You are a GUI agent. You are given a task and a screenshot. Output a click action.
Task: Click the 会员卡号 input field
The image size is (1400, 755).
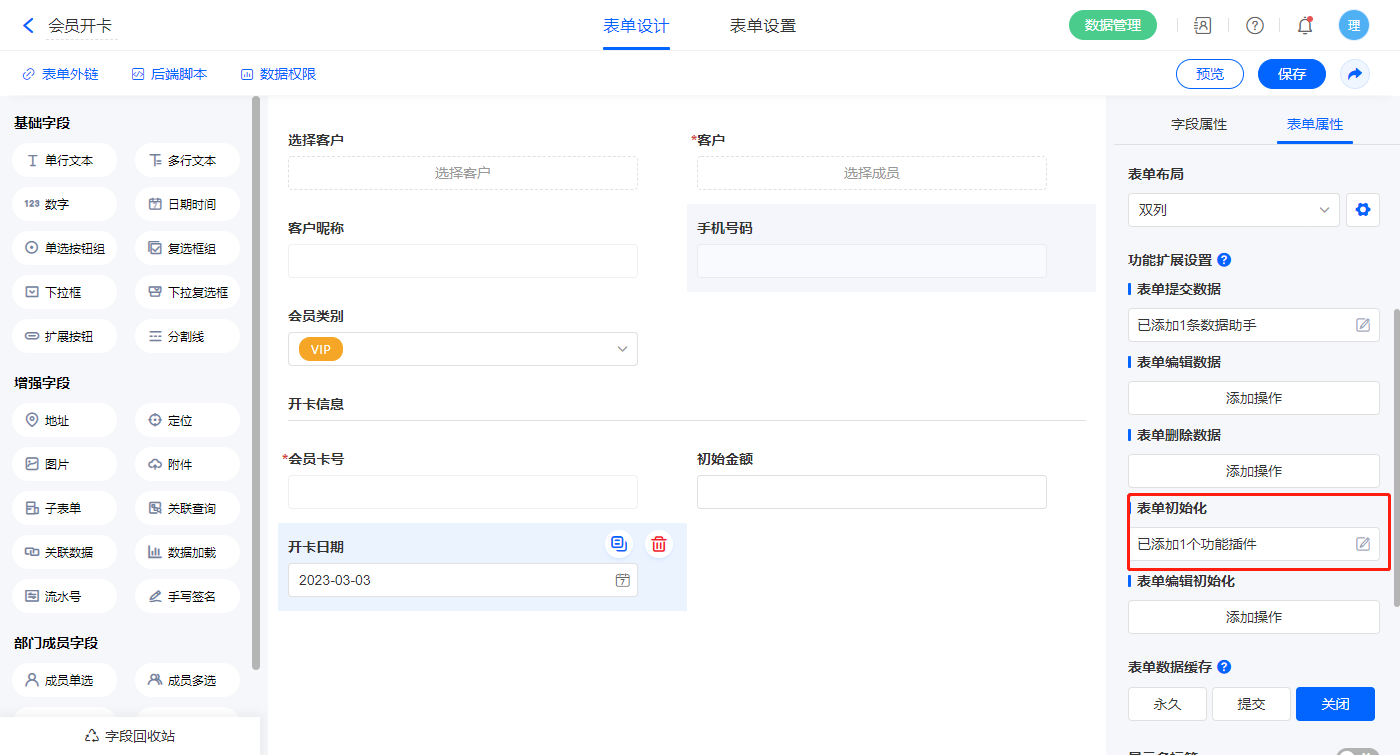(x=462, y=492)
